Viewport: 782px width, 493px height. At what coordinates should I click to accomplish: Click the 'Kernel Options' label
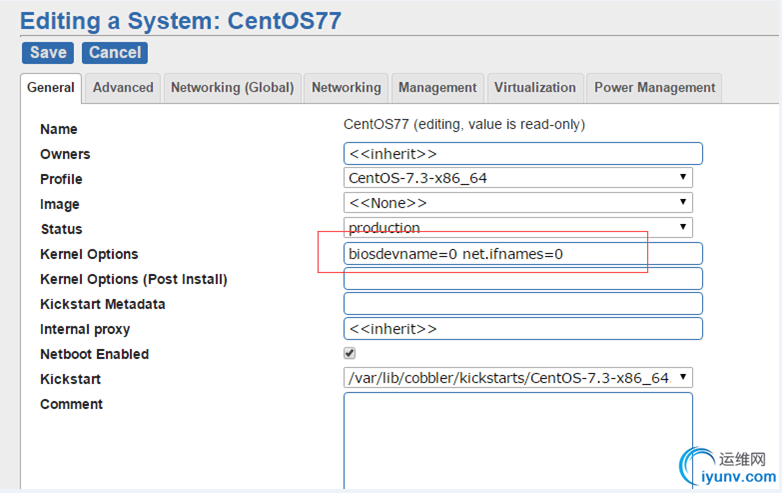(x=89, y=254)
